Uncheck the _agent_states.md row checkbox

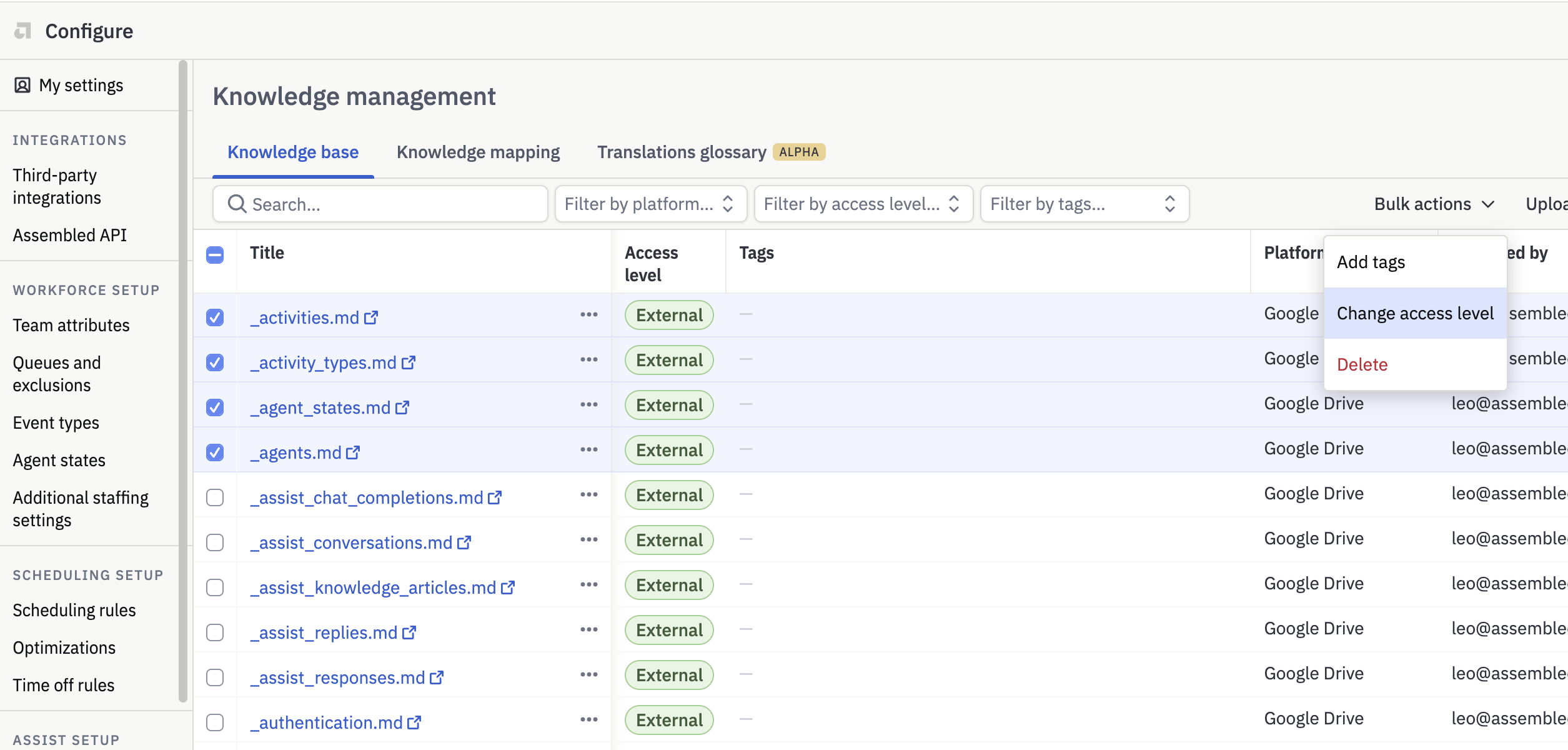point(215,407)
